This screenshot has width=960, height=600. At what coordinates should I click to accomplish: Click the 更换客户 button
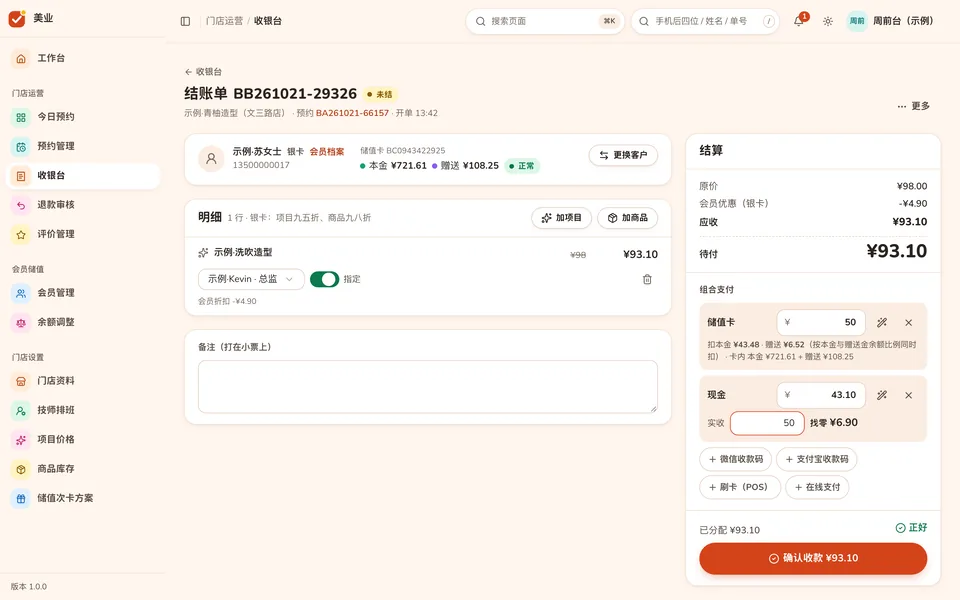pyautogui.click(x=623, y=155)
